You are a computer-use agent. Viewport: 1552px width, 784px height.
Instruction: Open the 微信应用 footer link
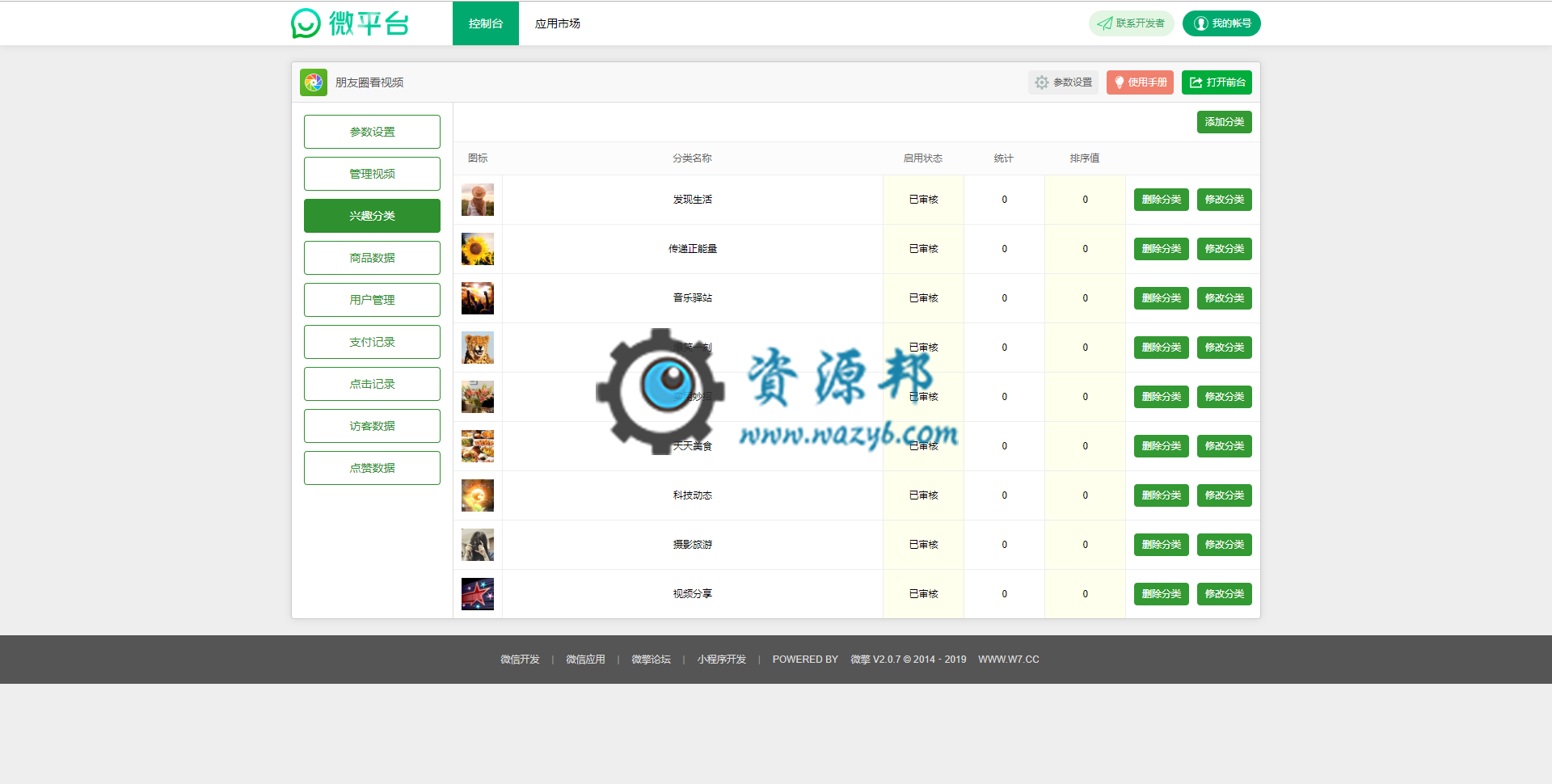click(x=585, y=660)
